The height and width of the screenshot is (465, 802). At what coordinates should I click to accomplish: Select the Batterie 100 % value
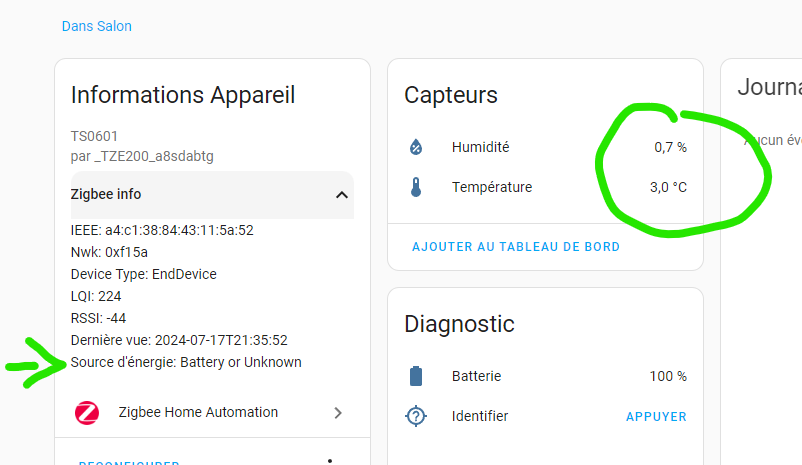coord(668,376)
